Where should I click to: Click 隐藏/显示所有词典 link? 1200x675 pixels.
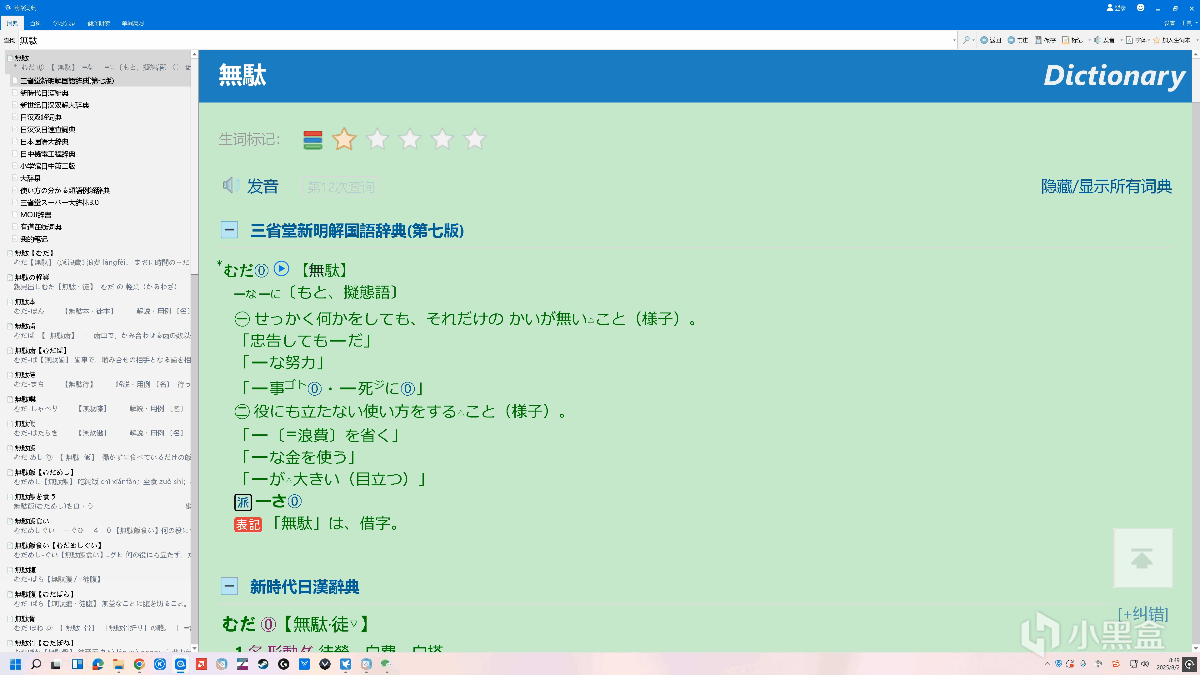tap(1106, 186)
